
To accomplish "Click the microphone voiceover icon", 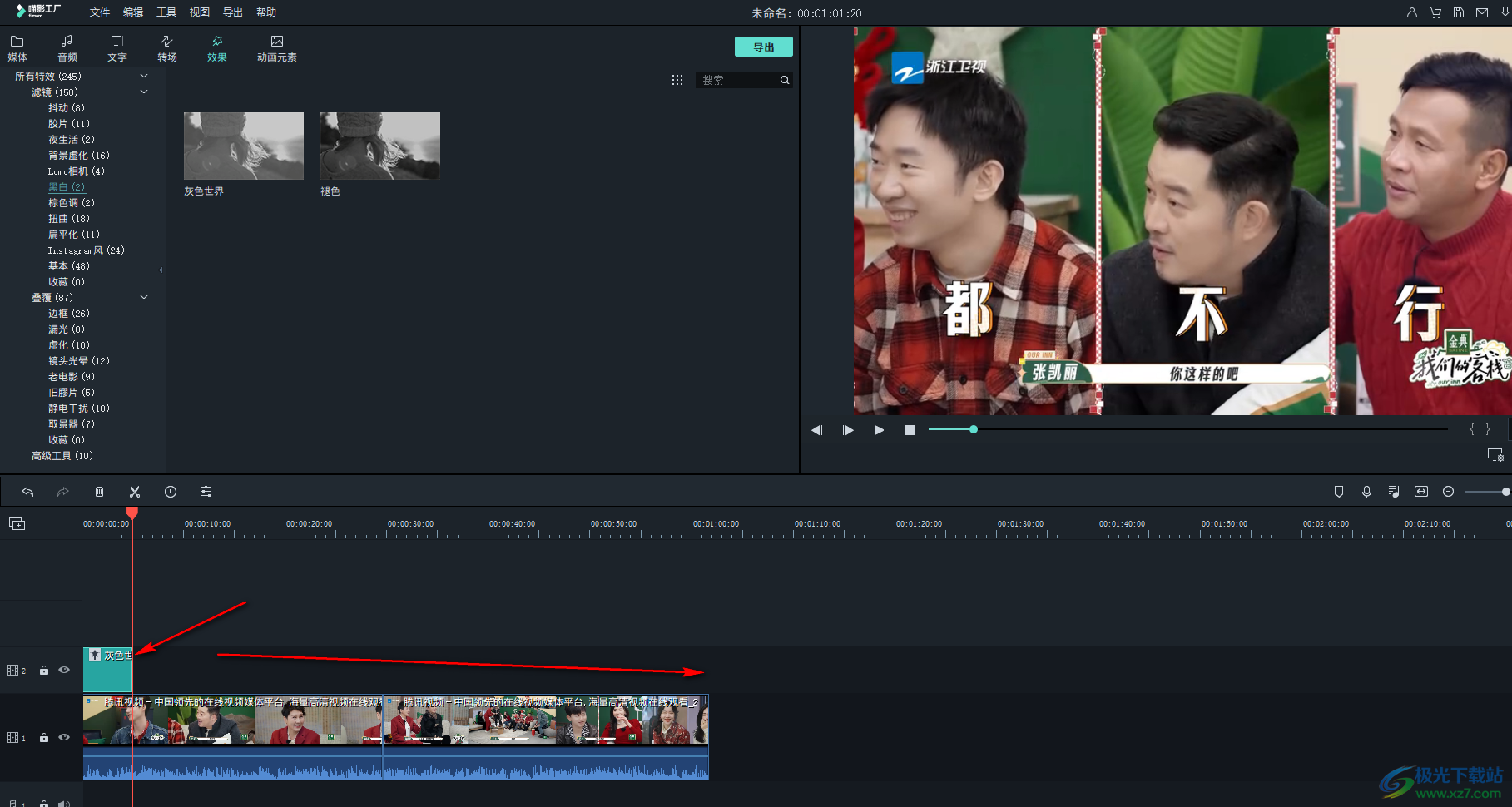I will [1366, 492].
